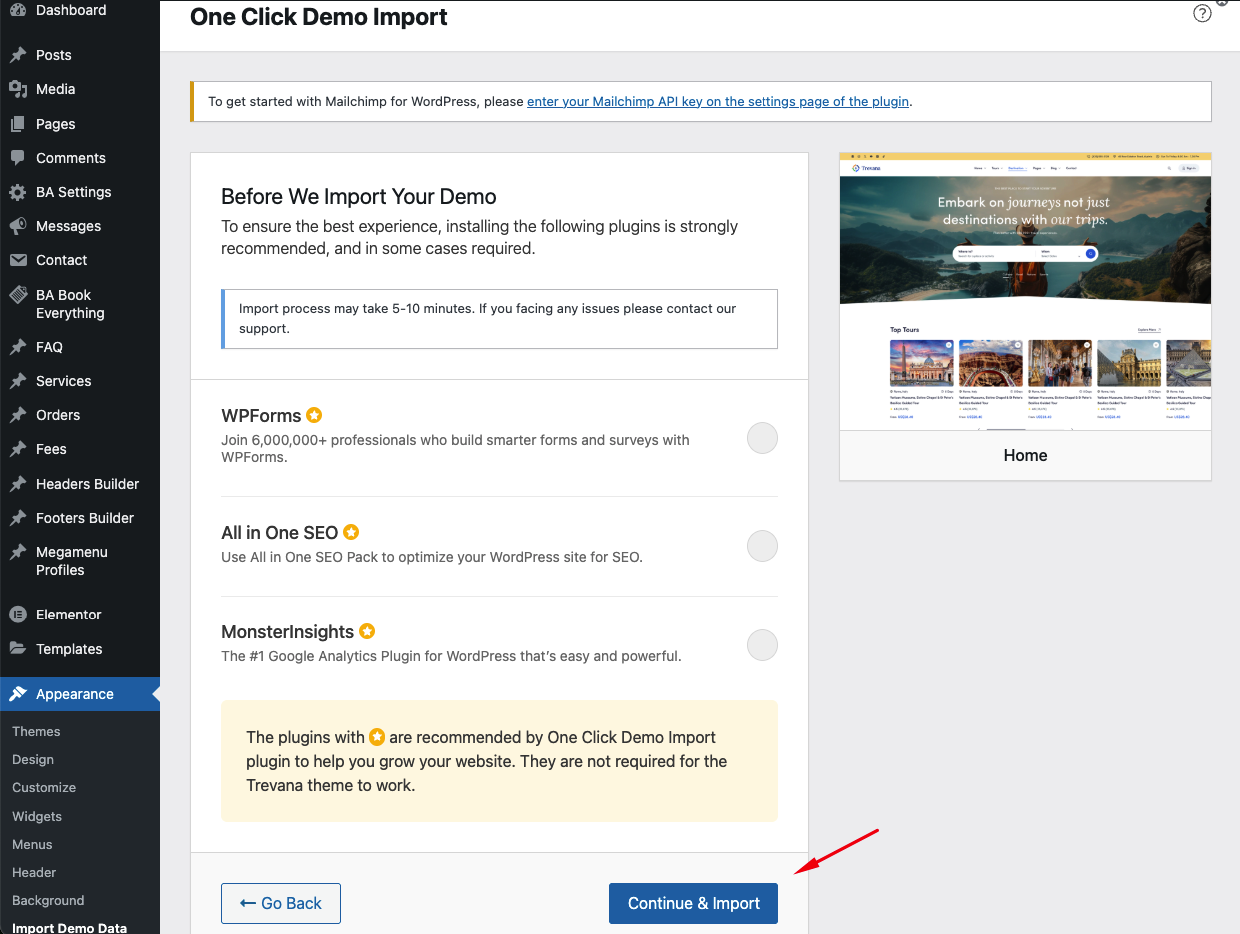Open Themes in the Appearance submenu
The width and height of the screenshot is (1240, 934).
36,732
